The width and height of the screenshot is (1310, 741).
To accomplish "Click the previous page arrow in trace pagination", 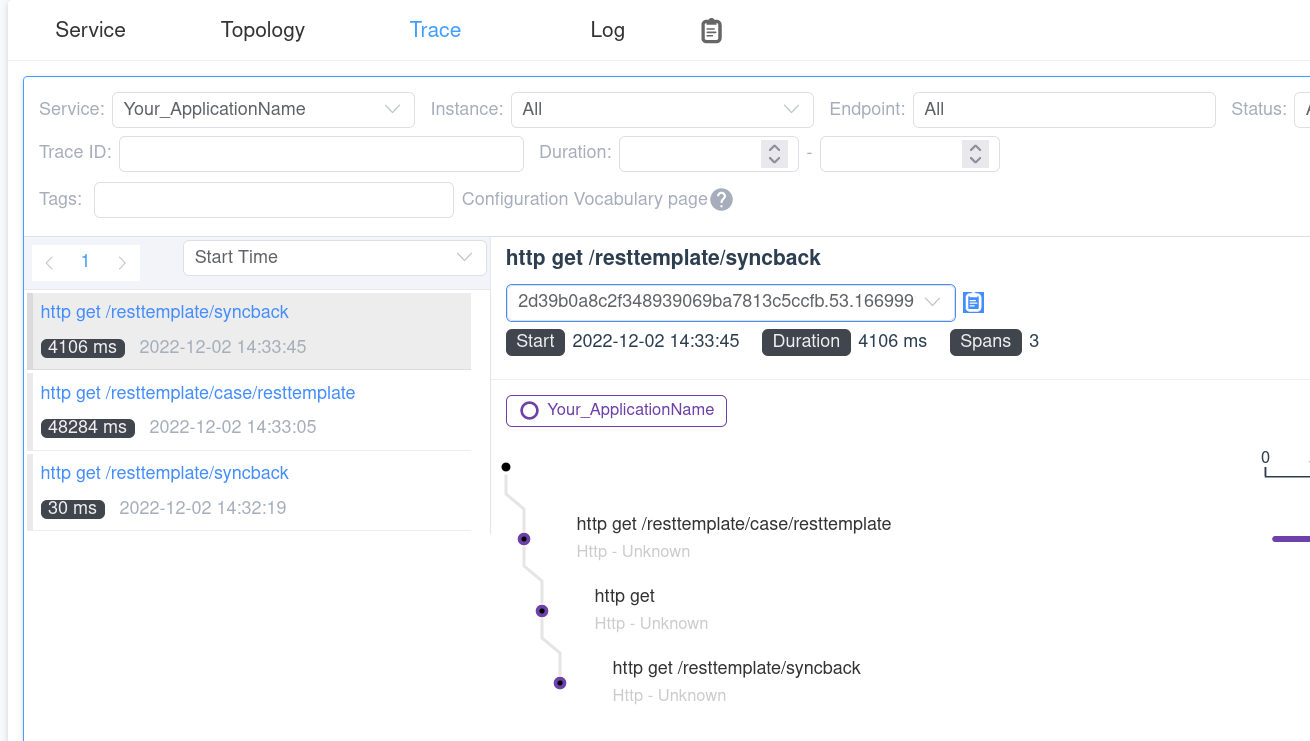I will [x=49, y=262].
